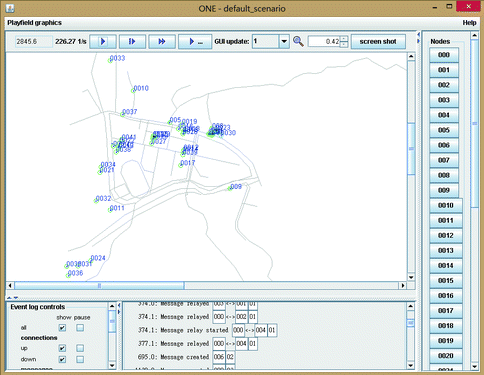Image resolution: width=484 pixels, height=375 pixels.
Task: Click the play simulation button
Action: [x=103, y=42]
